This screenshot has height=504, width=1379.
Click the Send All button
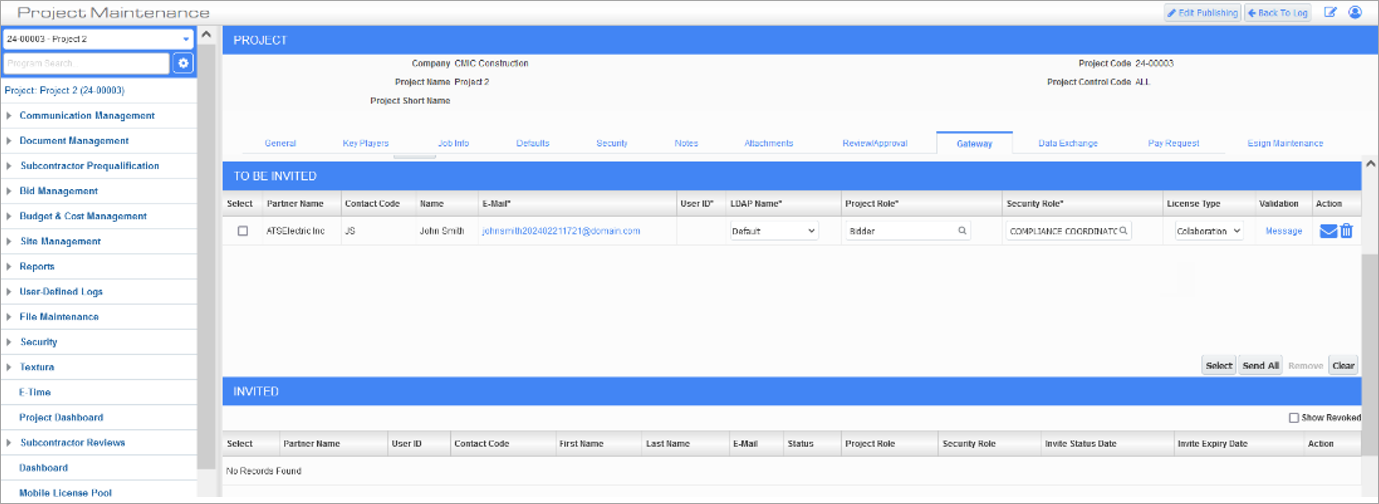click(x=1260, y=365)
